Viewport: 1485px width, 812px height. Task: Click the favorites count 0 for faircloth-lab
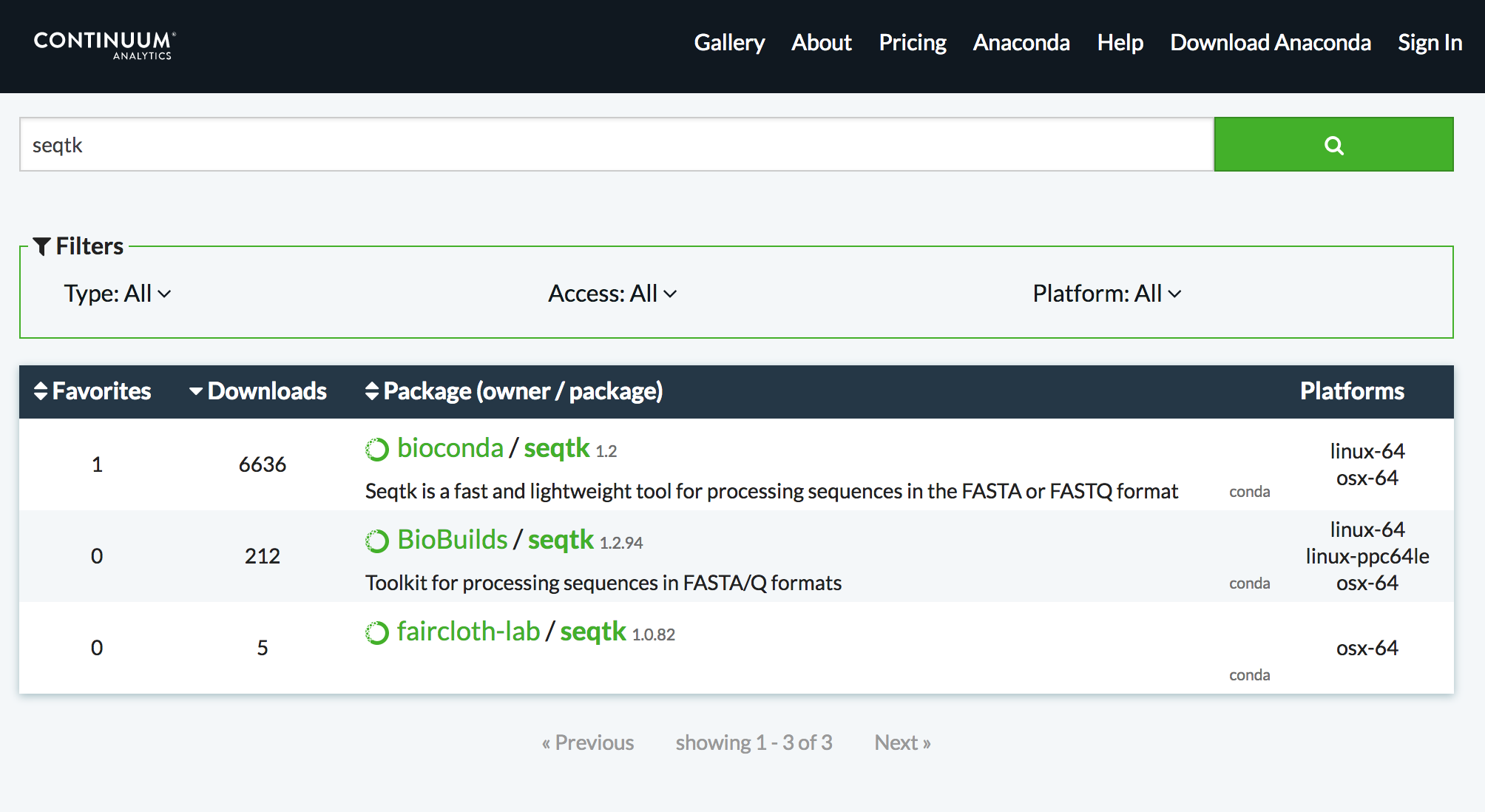pos(97,648)
